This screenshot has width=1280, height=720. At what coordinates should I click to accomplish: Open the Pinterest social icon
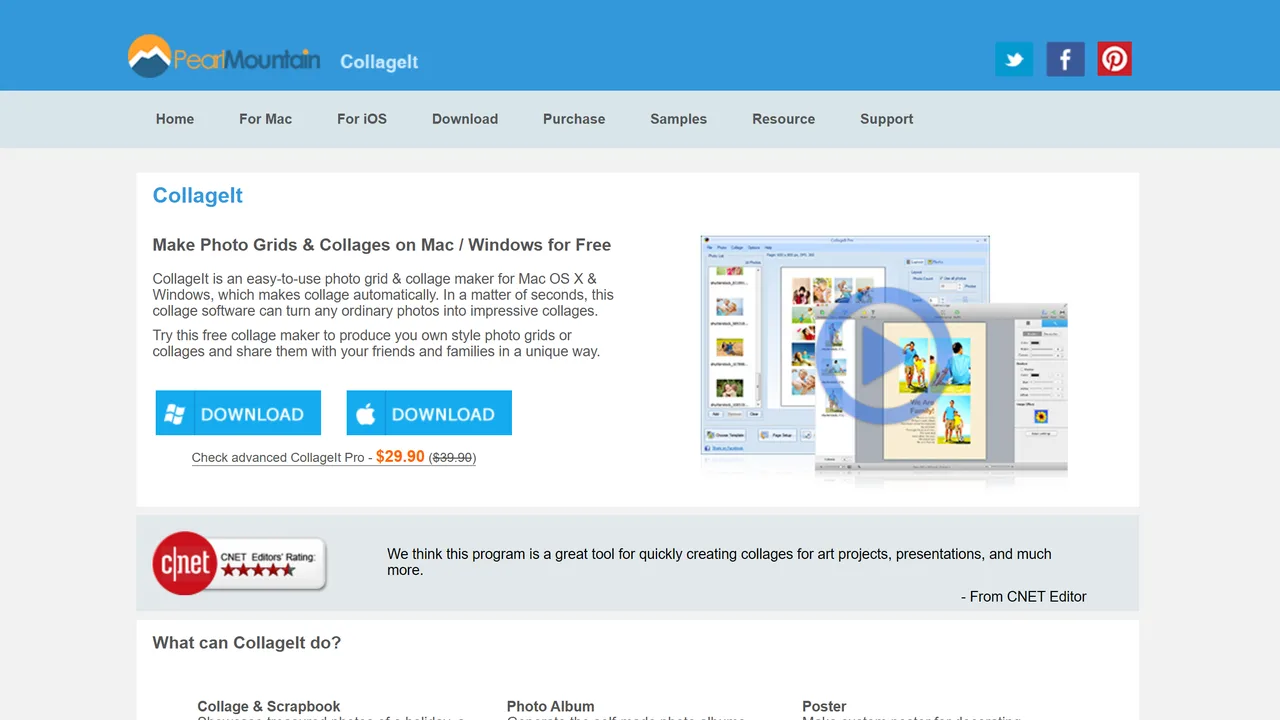[x=1115, y=60]
